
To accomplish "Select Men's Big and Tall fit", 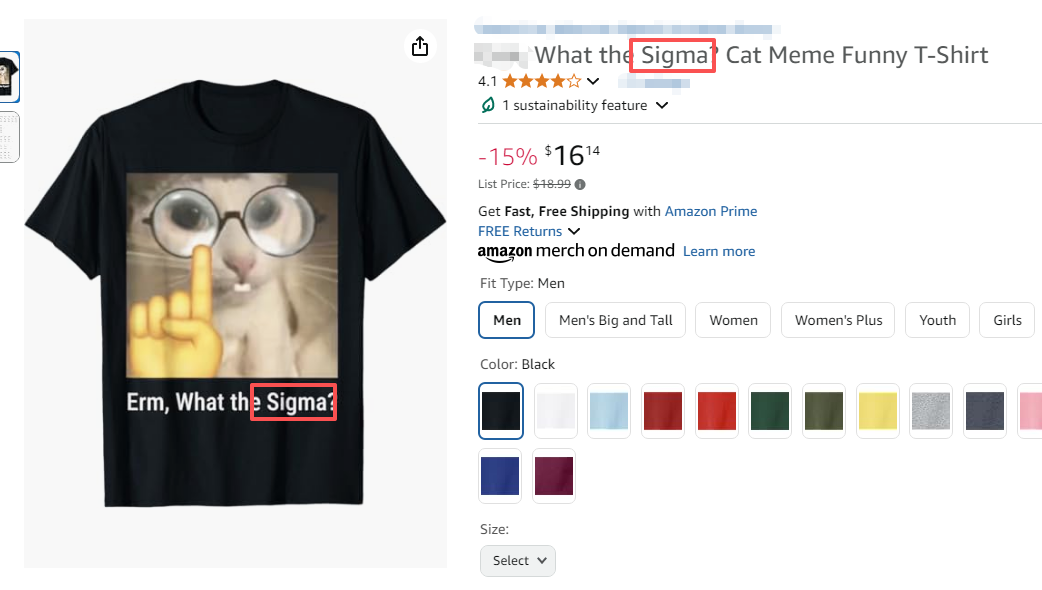I will 615,320.
